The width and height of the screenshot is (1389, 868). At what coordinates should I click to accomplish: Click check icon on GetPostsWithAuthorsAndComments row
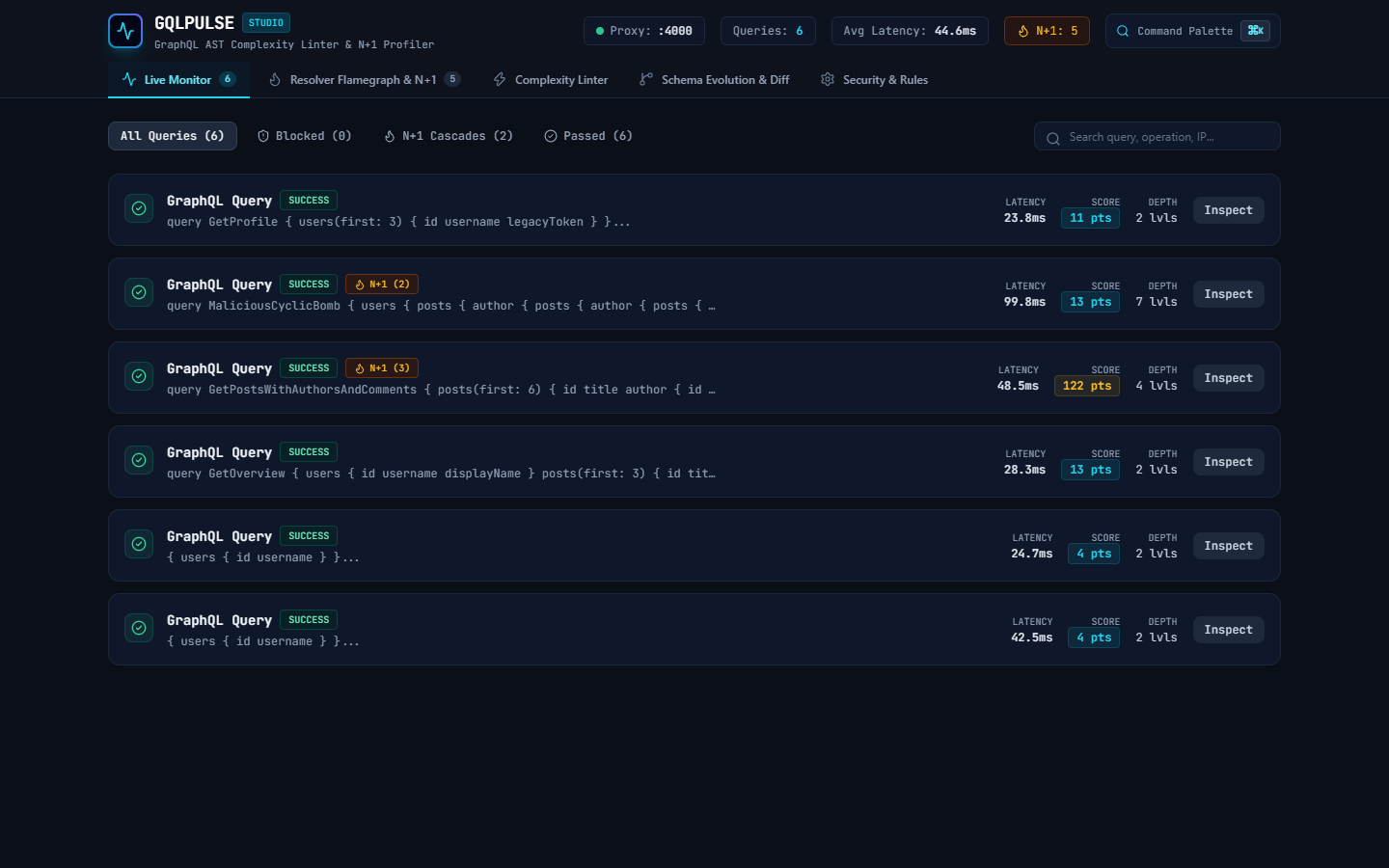[139, 376]
